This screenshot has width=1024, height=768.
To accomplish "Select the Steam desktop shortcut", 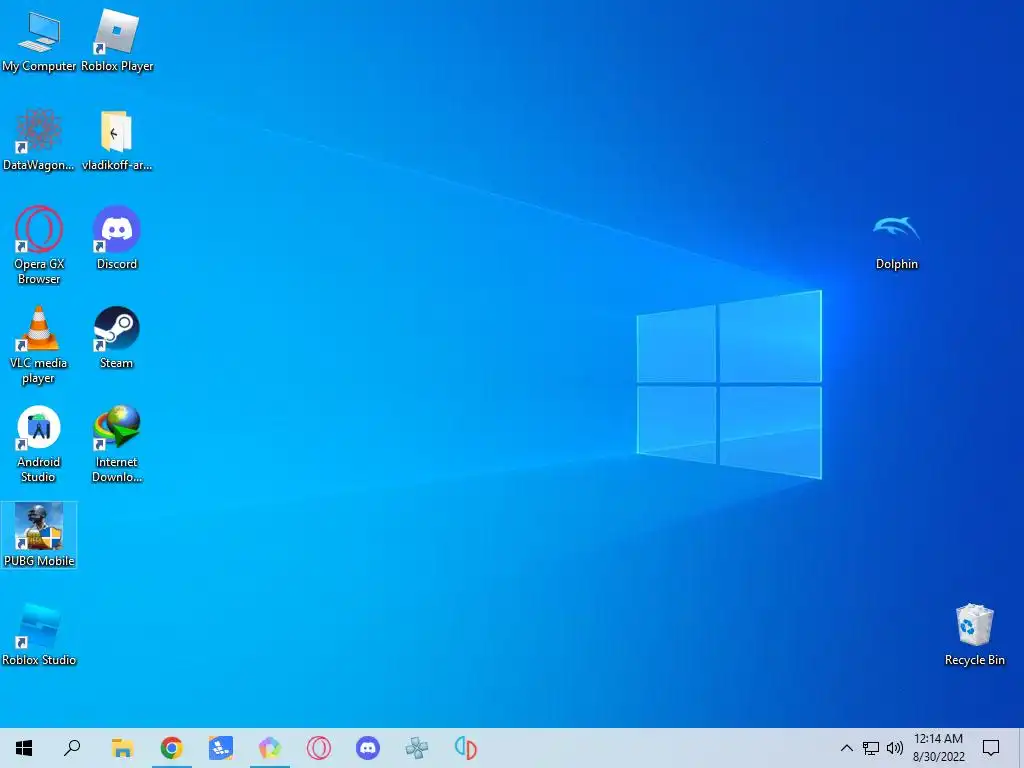I will (117, 338).
